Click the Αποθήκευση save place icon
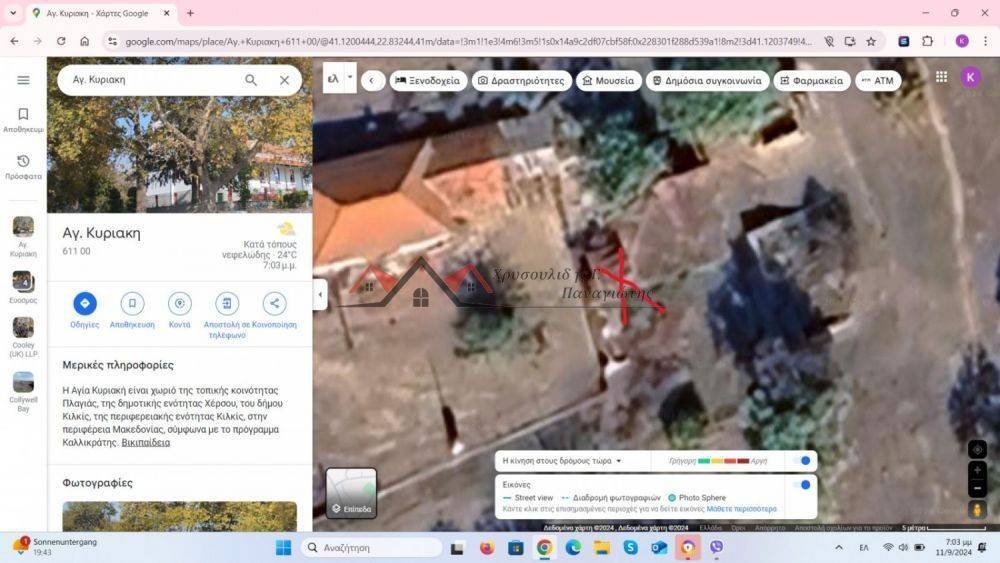The width and height of the screenshot is (1000, 563). coord(132,304)
